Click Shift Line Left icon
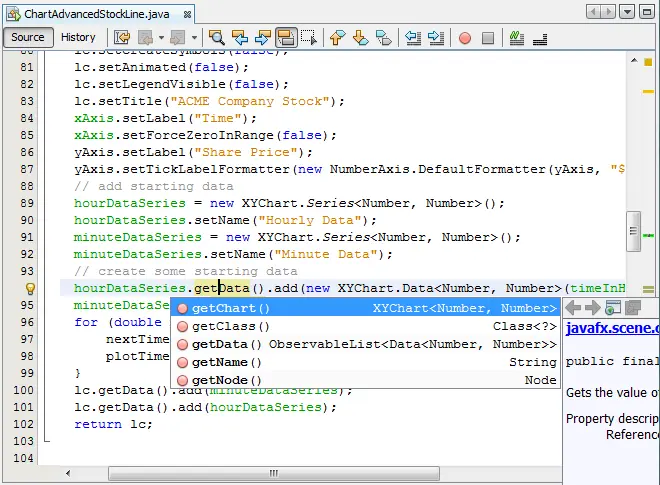Viewport: 660px width, 485px height. click(413, 38)
